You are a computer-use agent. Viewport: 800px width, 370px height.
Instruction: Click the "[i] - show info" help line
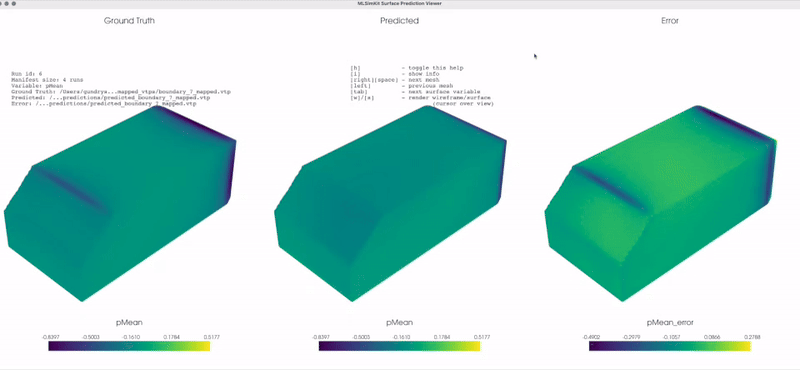[394, 74]
